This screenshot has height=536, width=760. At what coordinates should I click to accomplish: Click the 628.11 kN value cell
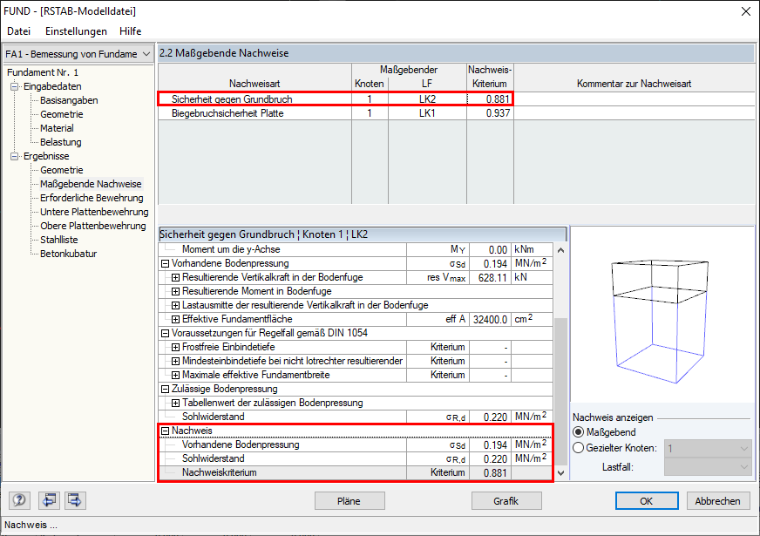pos(490,278)
